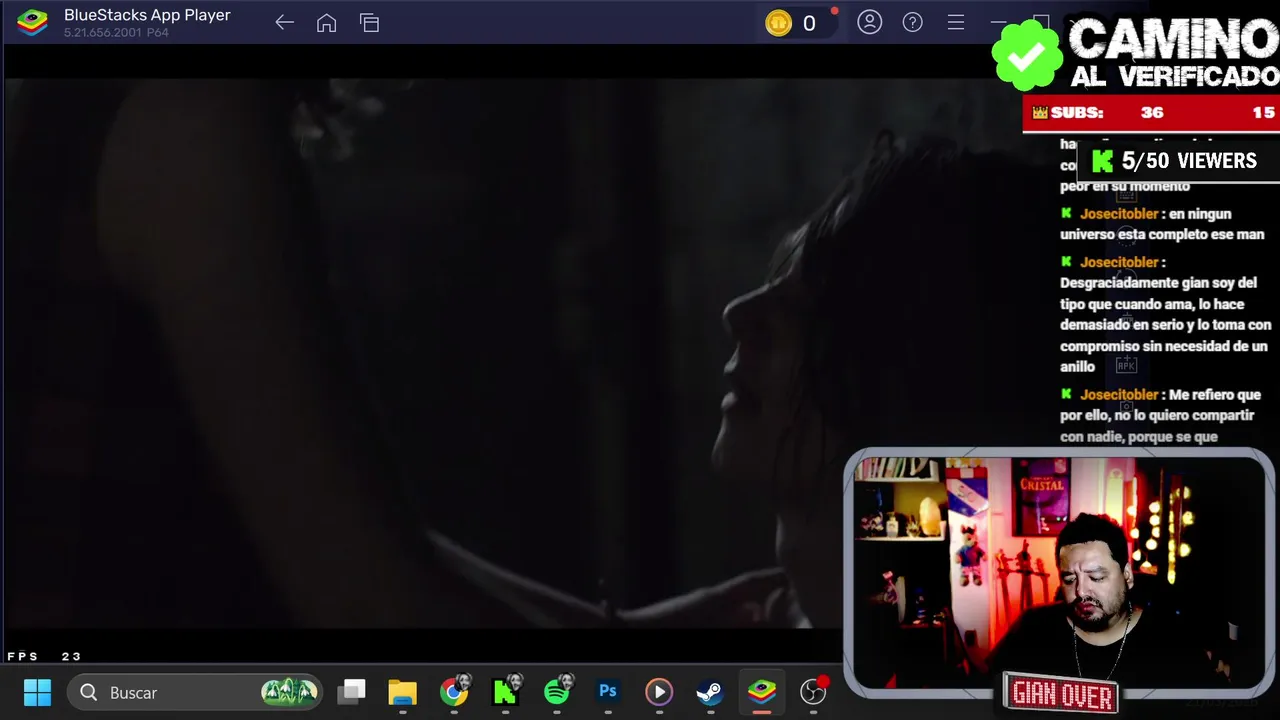Click the coin count number 0
Image resolution: width=1280 pixels, height=720 pixels.
tap(809, 23)
